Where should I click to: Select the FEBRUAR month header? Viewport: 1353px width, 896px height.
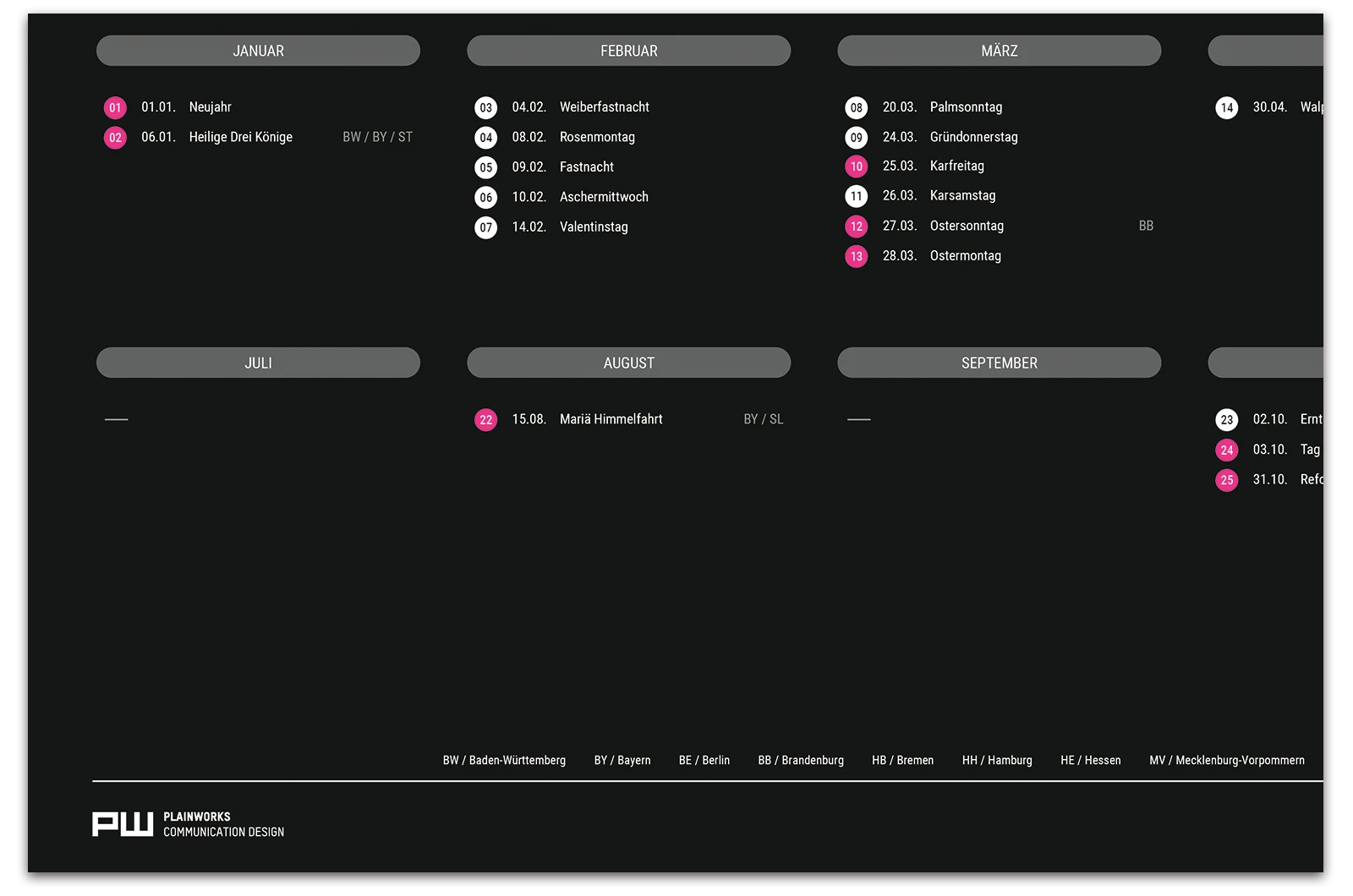coord(628,51)
